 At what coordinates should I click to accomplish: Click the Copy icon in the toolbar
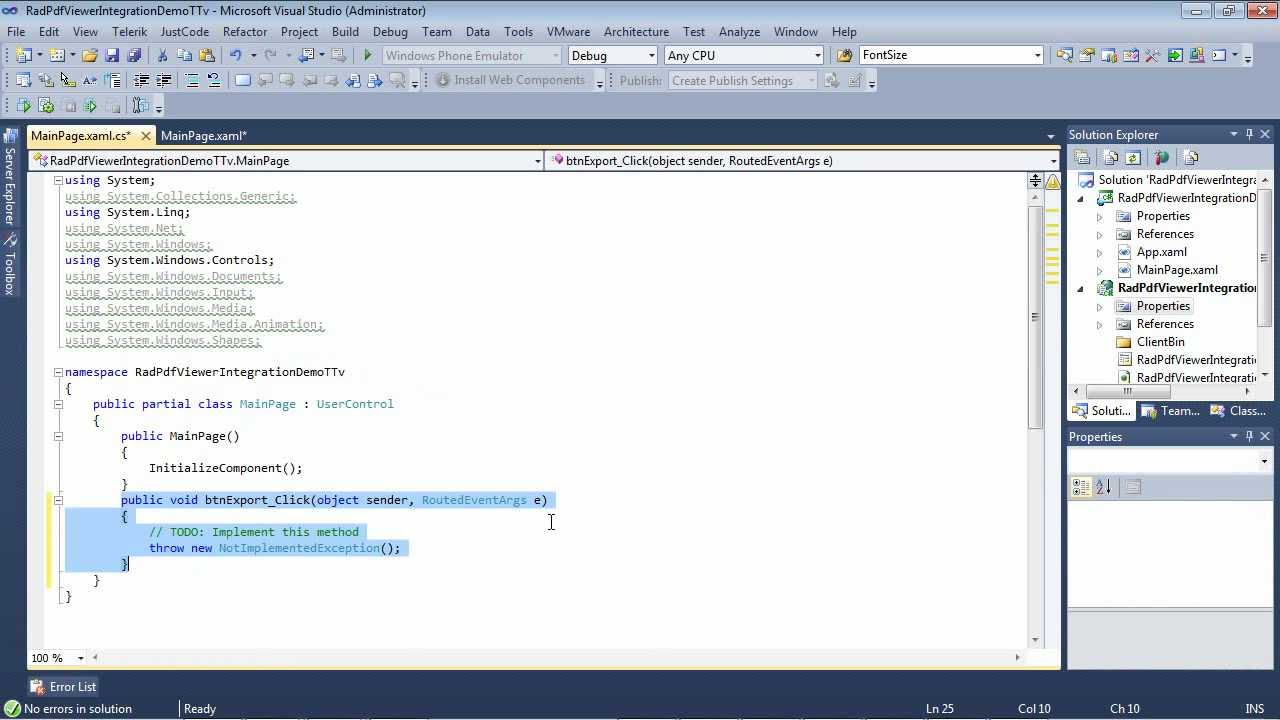pos(184,55)
